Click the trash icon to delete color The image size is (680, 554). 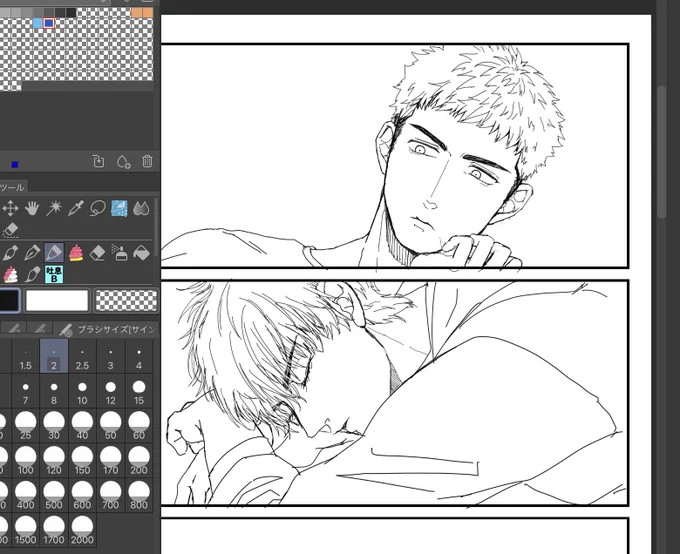147,161
